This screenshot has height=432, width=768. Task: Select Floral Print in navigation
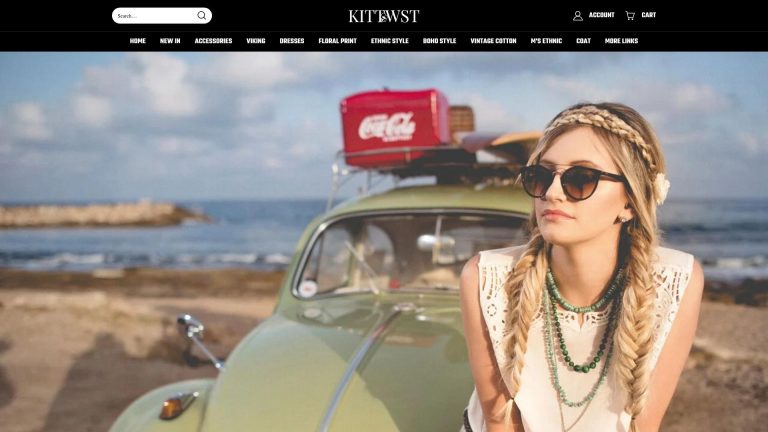(x=337, y=41)
